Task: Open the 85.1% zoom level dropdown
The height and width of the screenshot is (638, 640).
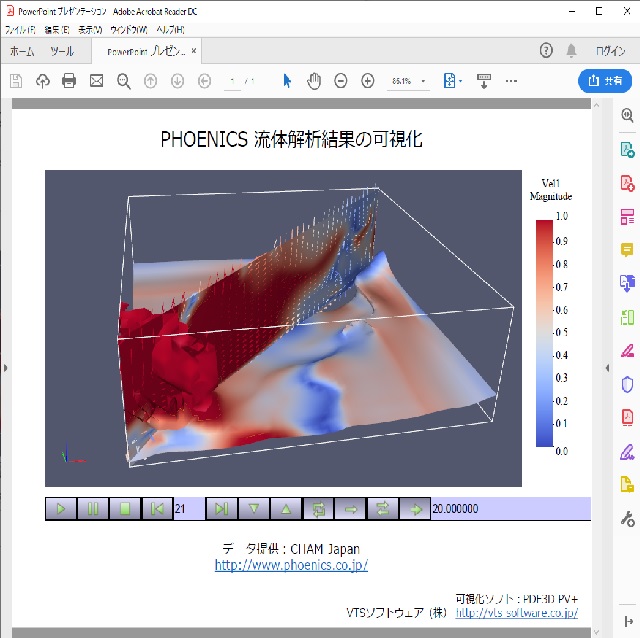Action: point(409,81)
